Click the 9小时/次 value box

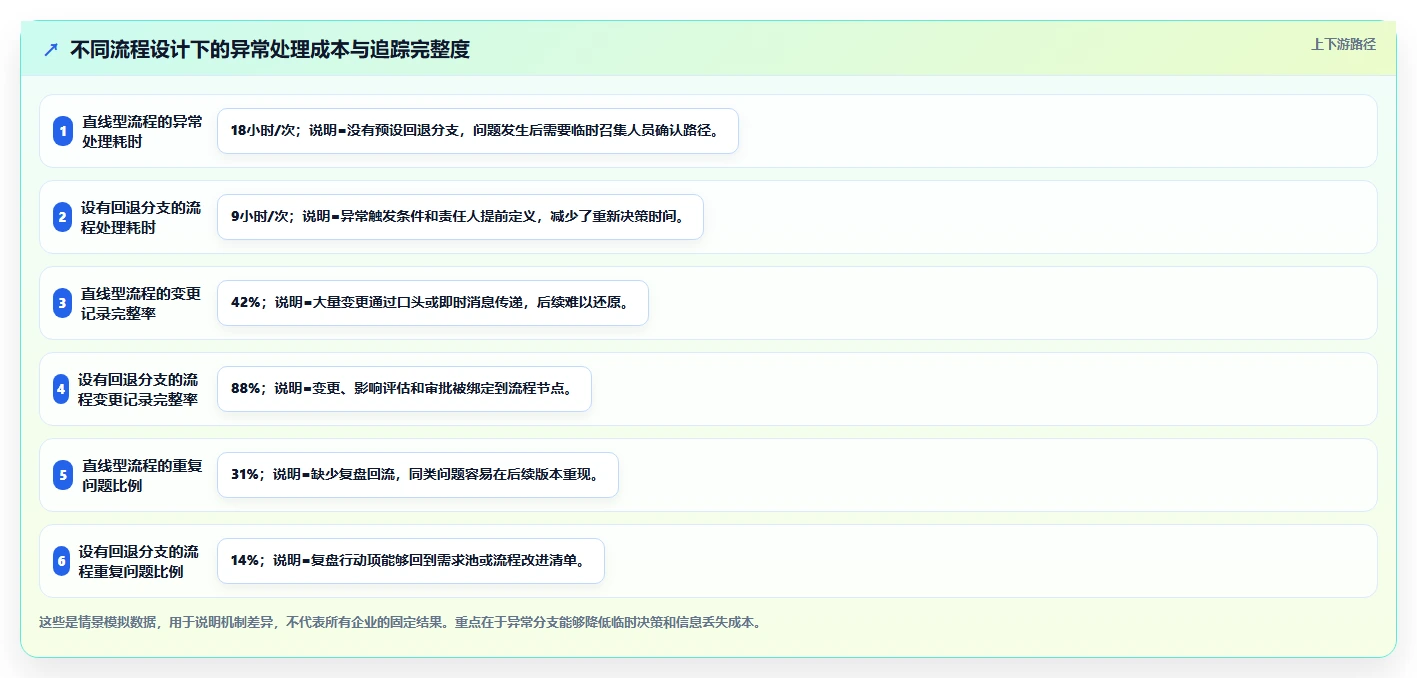[460, 217]
